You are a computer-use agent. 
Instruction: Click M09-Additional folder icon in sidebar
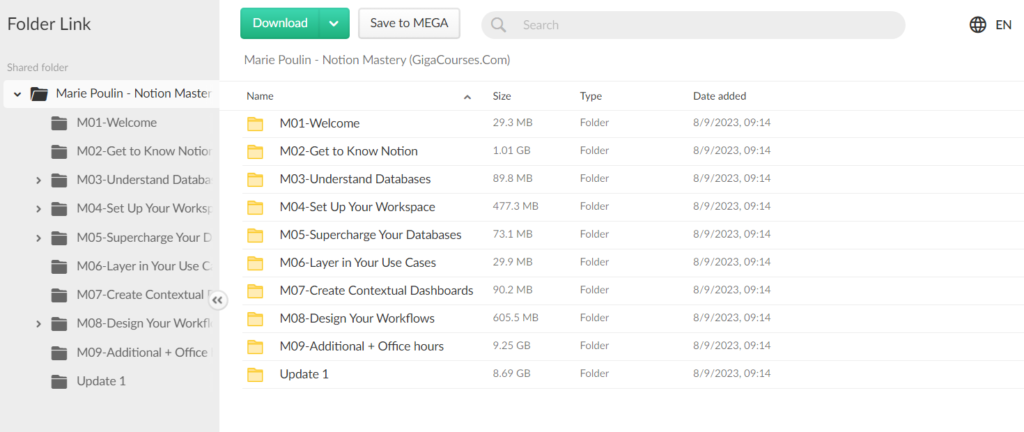point(59,353)
